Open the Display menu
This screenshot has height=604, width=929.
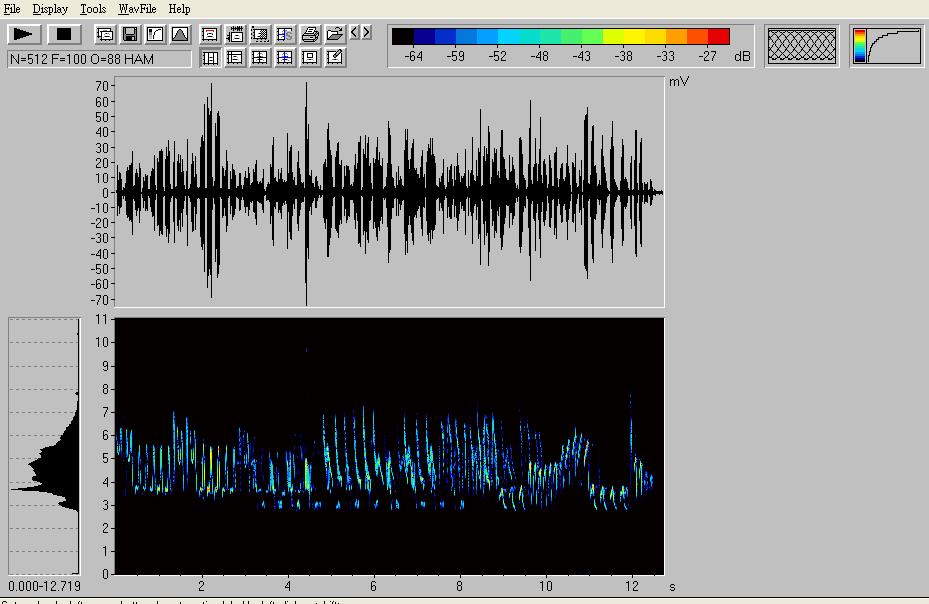pos(50,9)
